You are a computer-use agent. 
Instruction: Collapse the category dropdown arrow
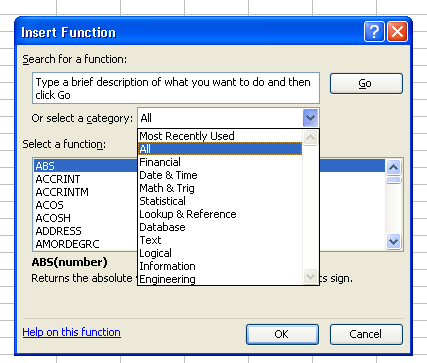(311, 118)
